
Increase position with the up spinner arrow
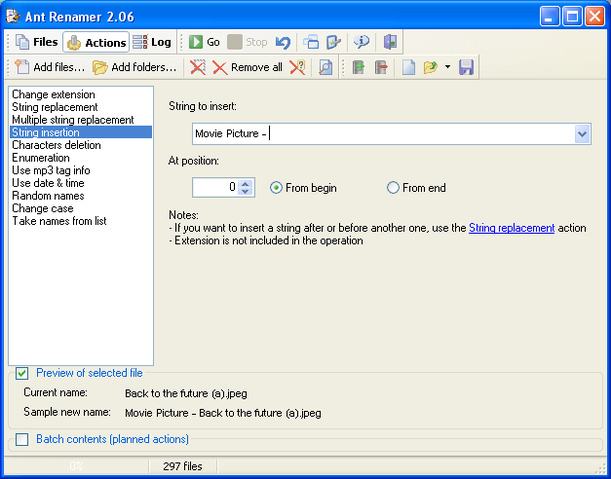pos(245,184)
